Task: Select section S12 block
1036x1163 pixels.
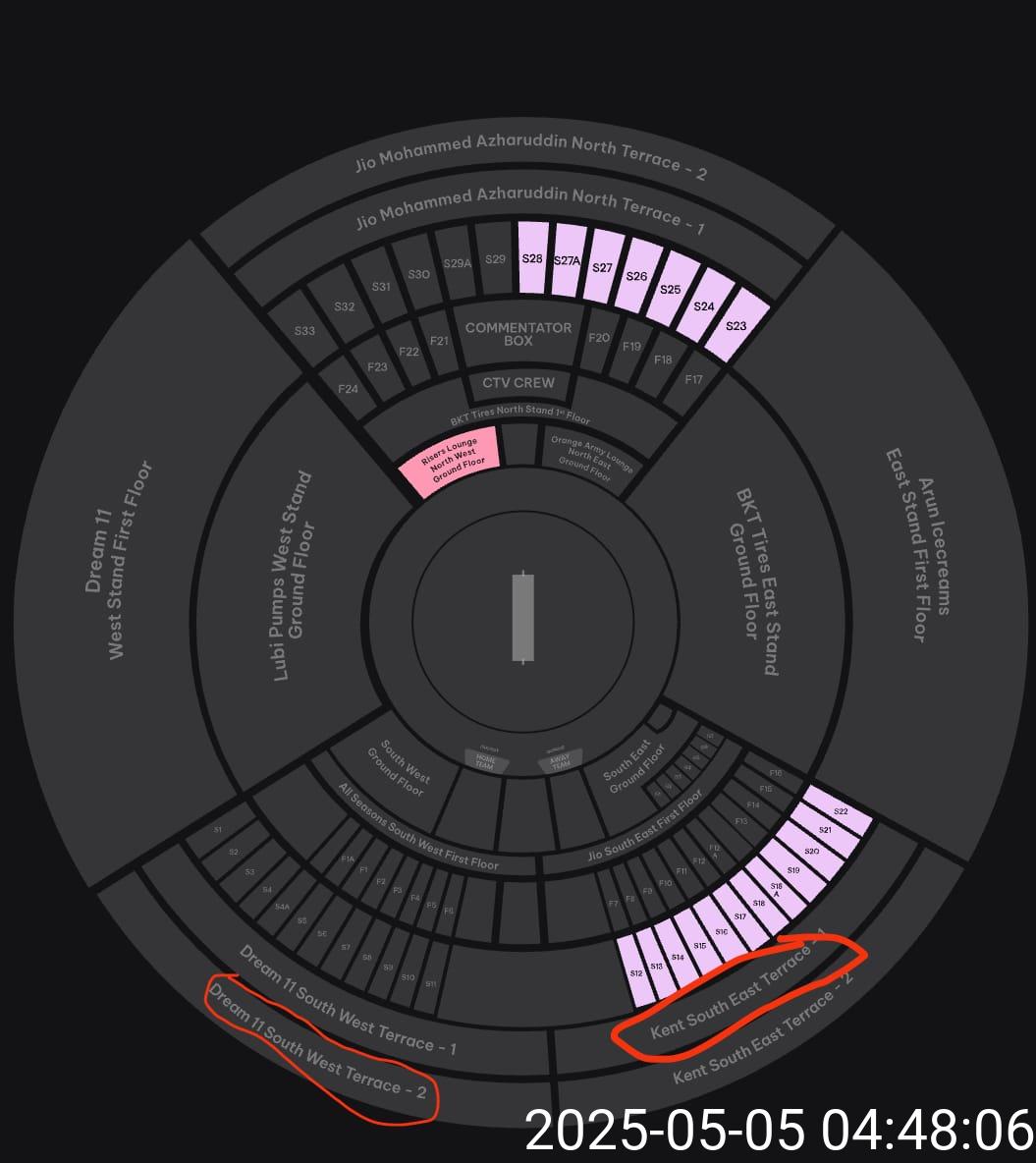Action: point(636,972)
